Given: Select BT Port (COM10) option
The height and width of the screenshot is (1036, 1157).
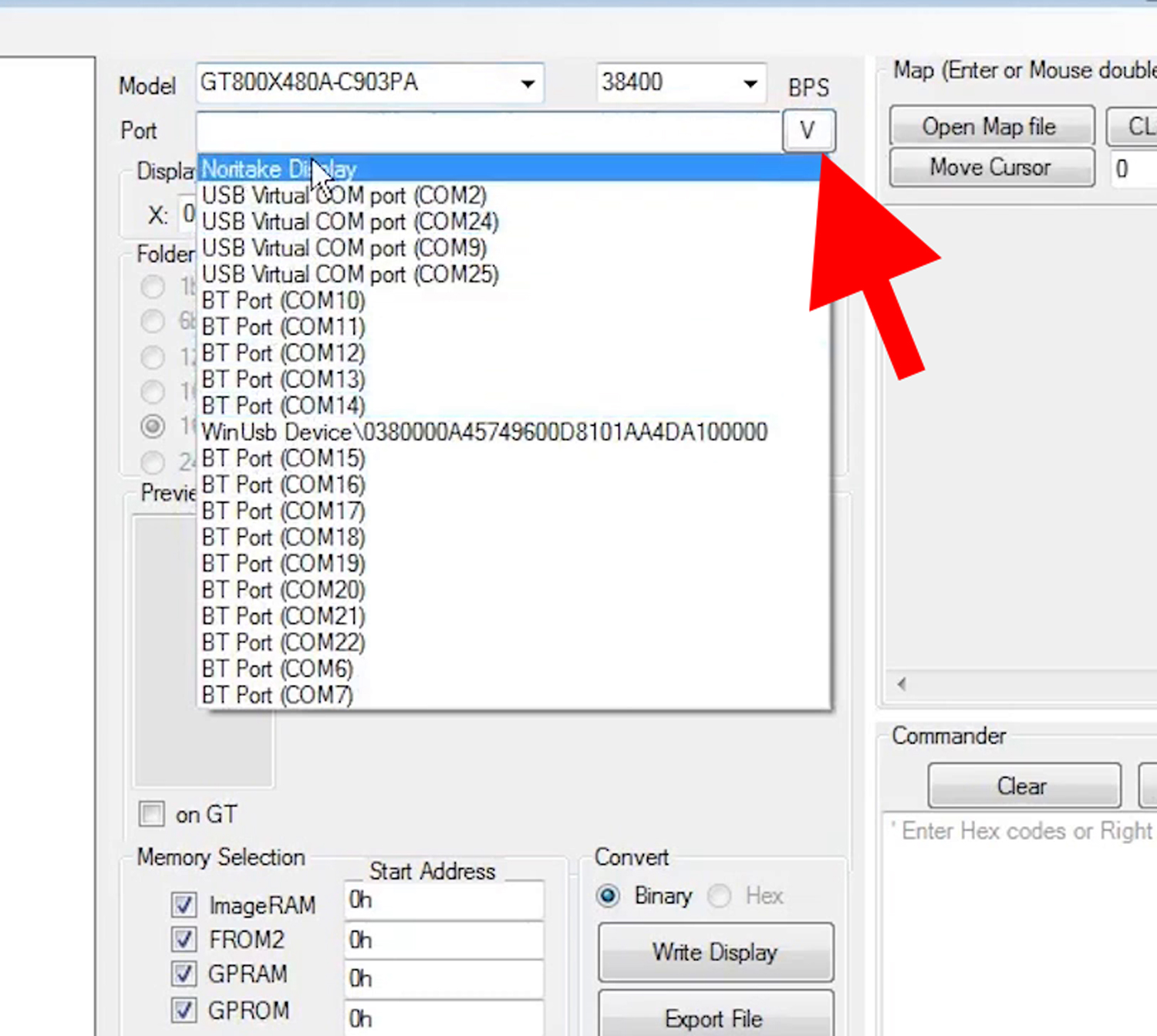Looking at the screenshot, I should click(283, 301).
